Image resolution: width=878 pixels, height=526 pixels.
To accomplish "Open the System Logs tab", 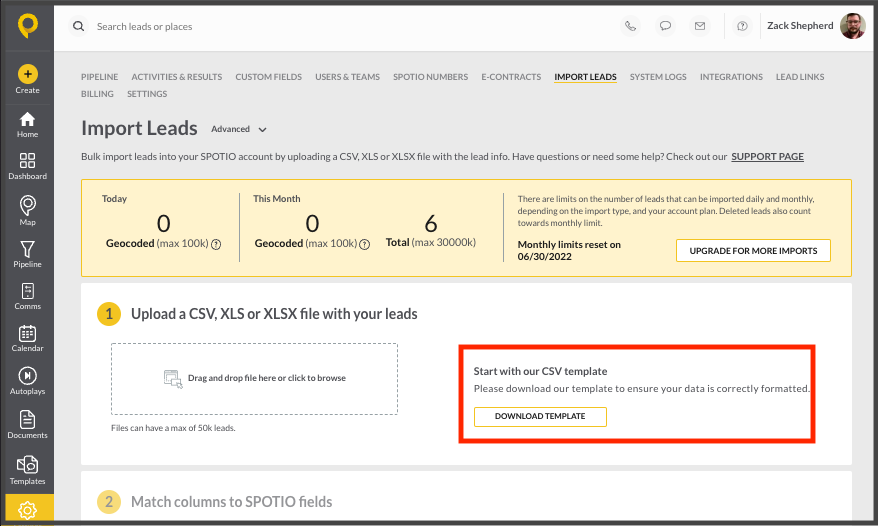I will click(658, 77).
